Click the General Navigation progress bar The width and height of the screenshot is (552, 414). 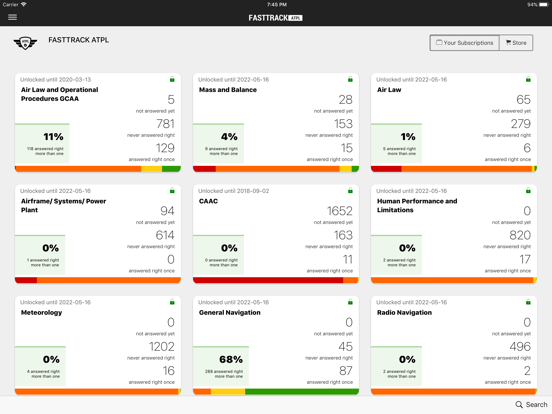tap(276, 391)
